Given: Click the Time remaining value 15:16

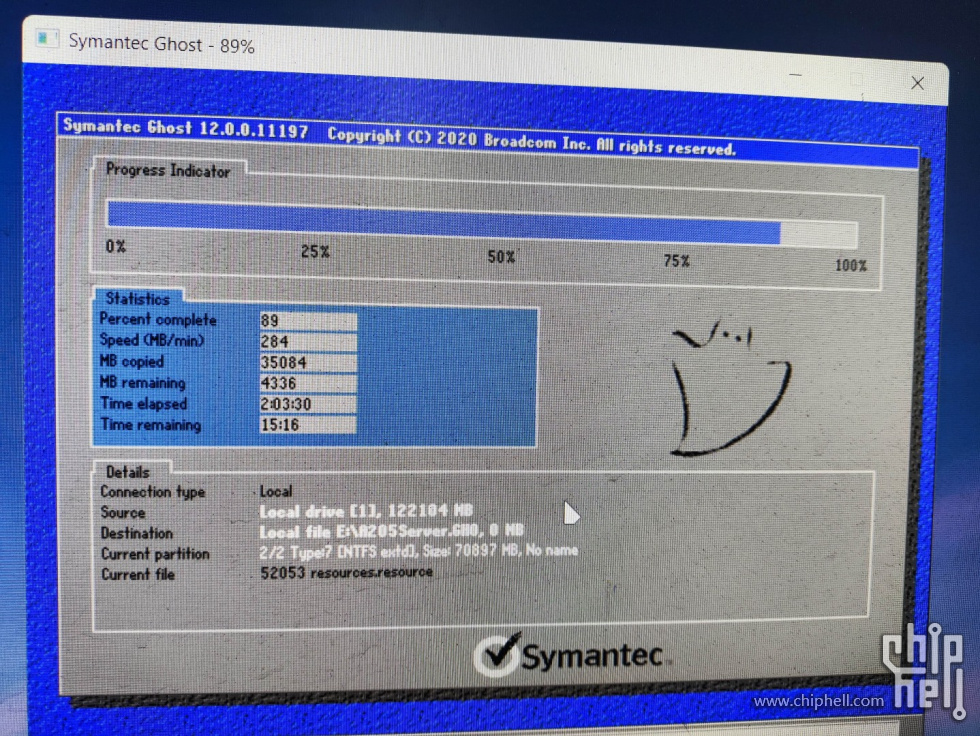Looking at the screenshot, I should click(308, 425).
